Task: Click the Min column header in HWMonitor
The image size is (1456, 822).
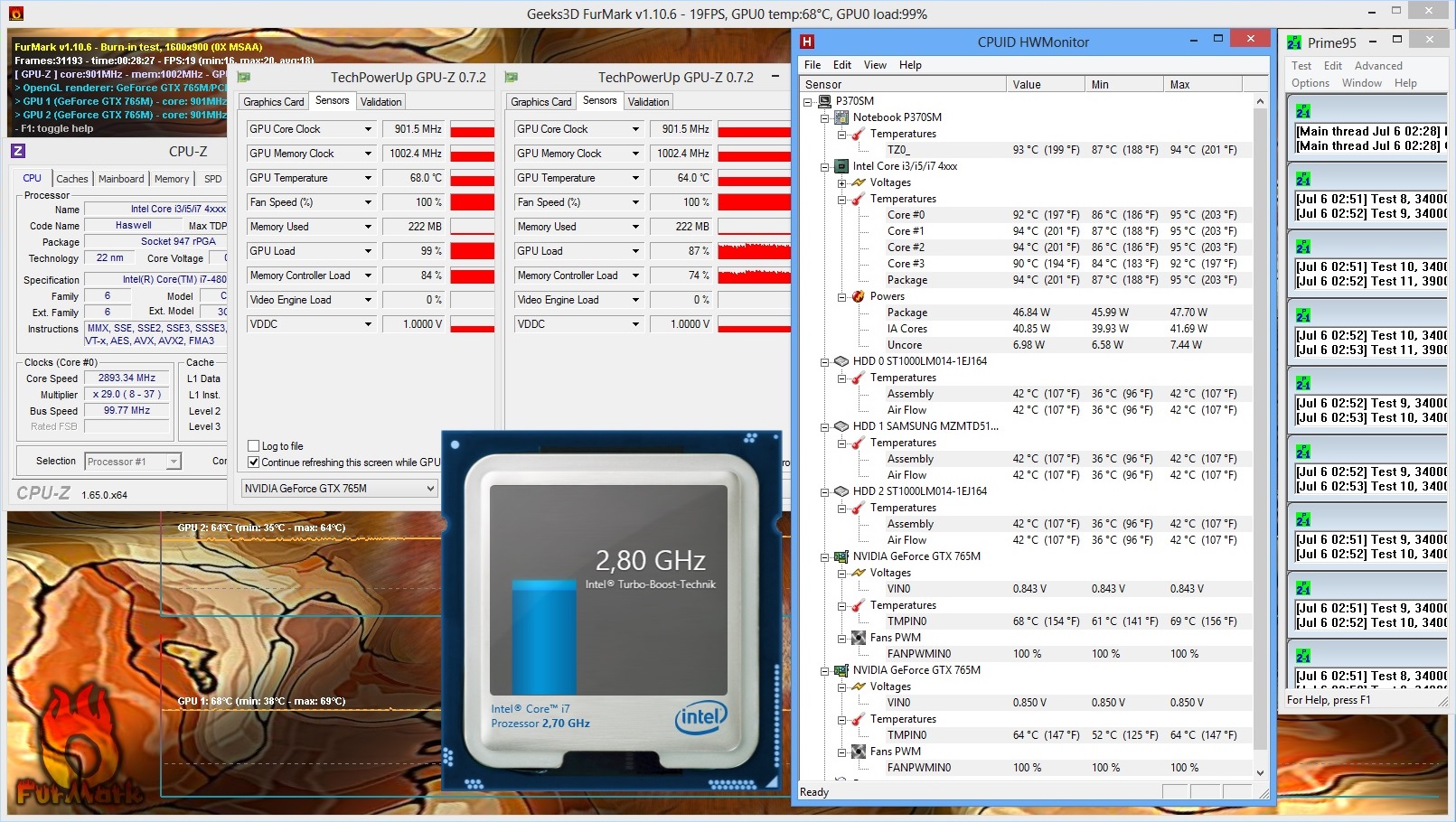Action: [x=1124, y=85]
